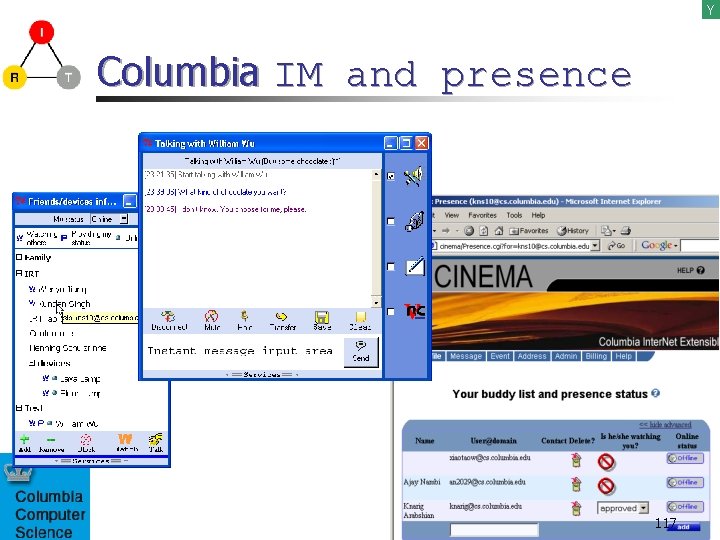The width and height of the screenshot is (720, 540).
Task: Click the Block icon in friends window
Action: click(86, 439)
